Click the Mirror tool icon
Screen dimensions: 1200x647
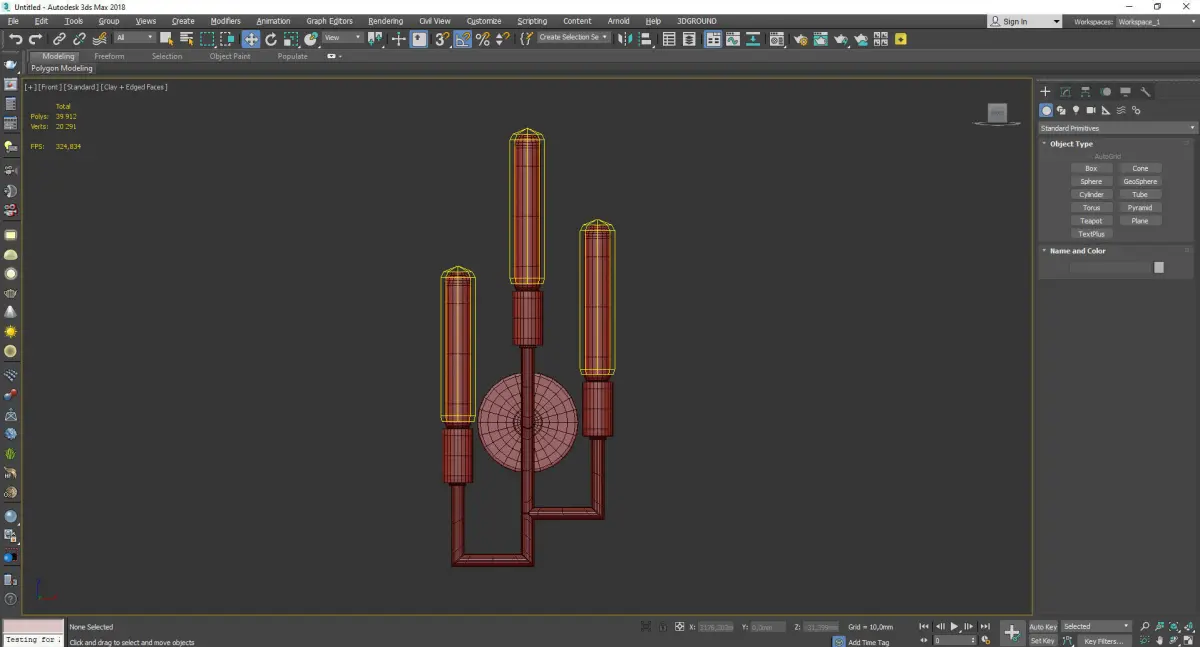624,39
